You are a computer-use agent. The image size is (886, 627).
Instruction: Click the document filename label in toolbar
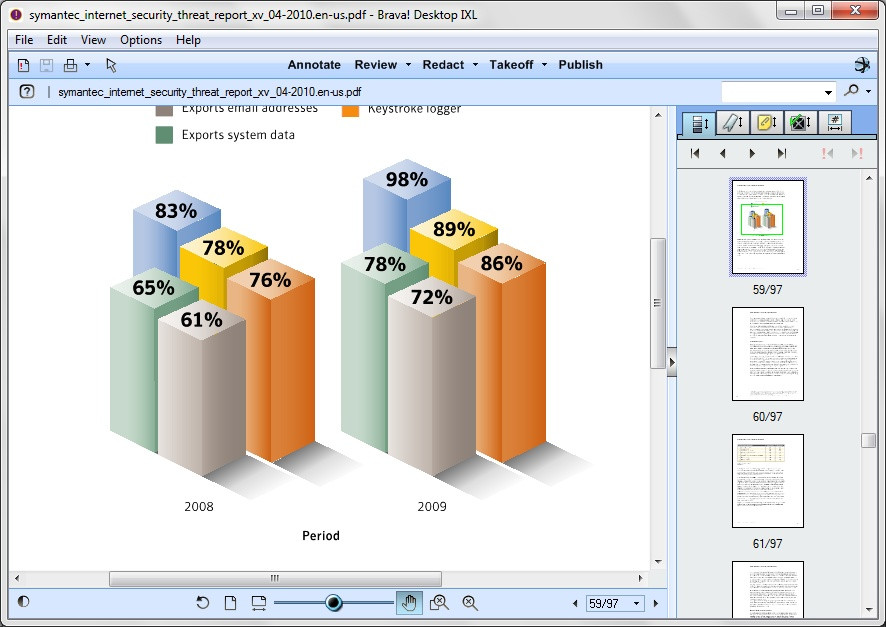click(210, 92)
